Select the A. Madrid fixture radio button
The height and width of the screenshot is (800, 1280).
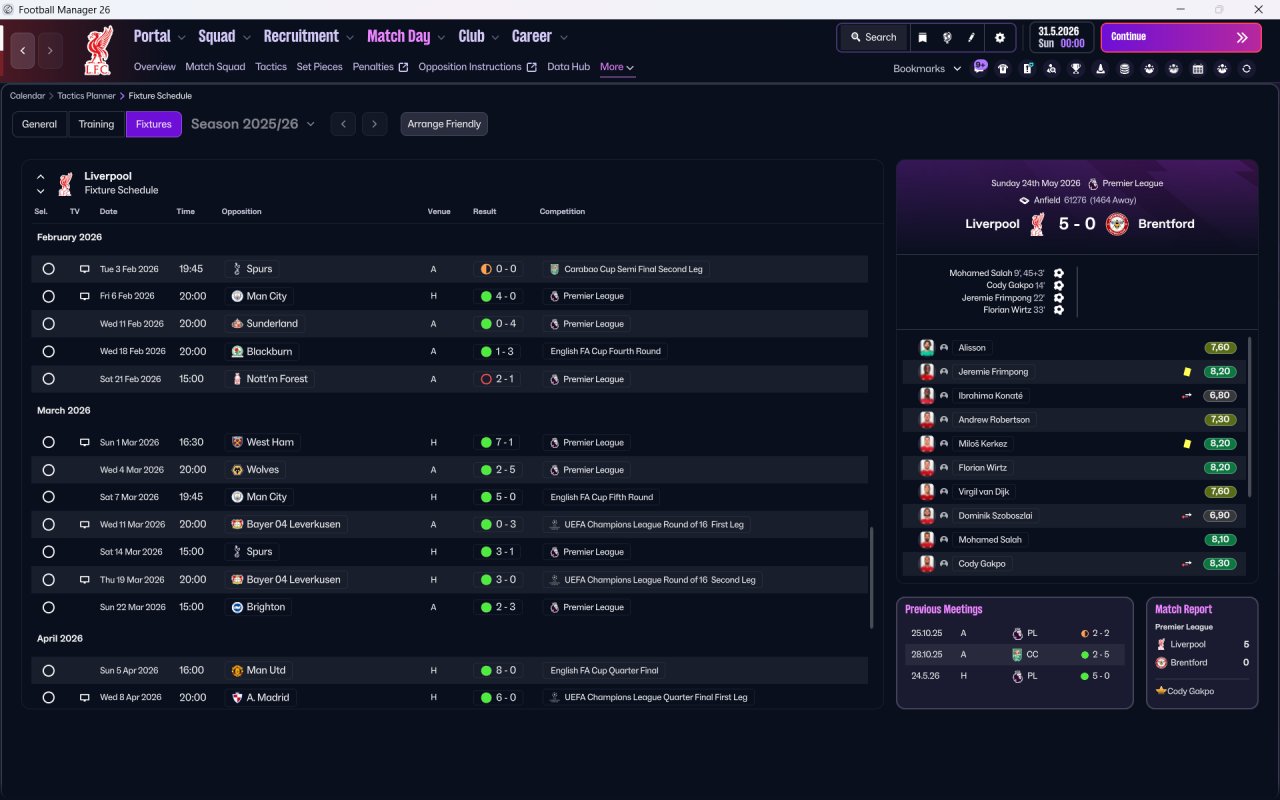pos(48,697)
